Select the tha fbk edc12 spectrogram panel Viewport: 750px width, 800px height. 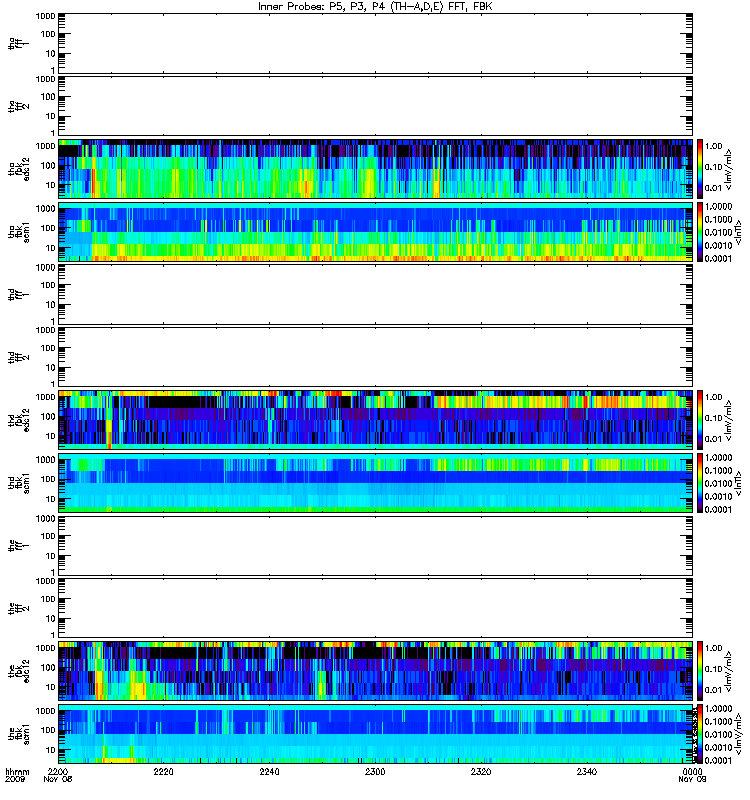click(x=376, y=168)
